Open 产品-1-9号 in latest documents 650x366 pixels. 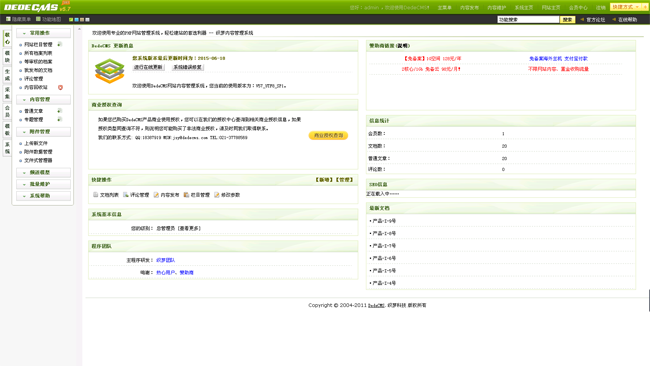[384, 221]
